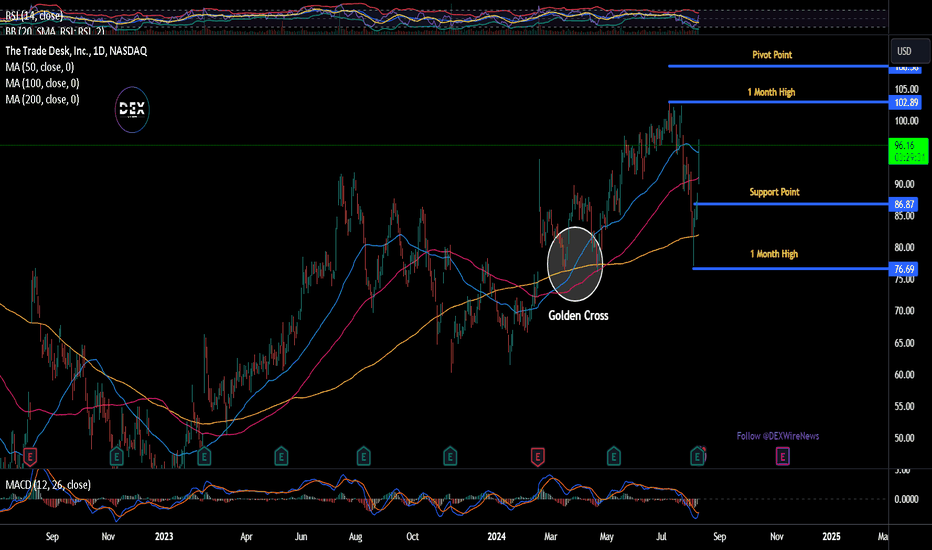The image size is (932, 550).
Task: Click the Jun label on time axis
Action: pos(301,536)
